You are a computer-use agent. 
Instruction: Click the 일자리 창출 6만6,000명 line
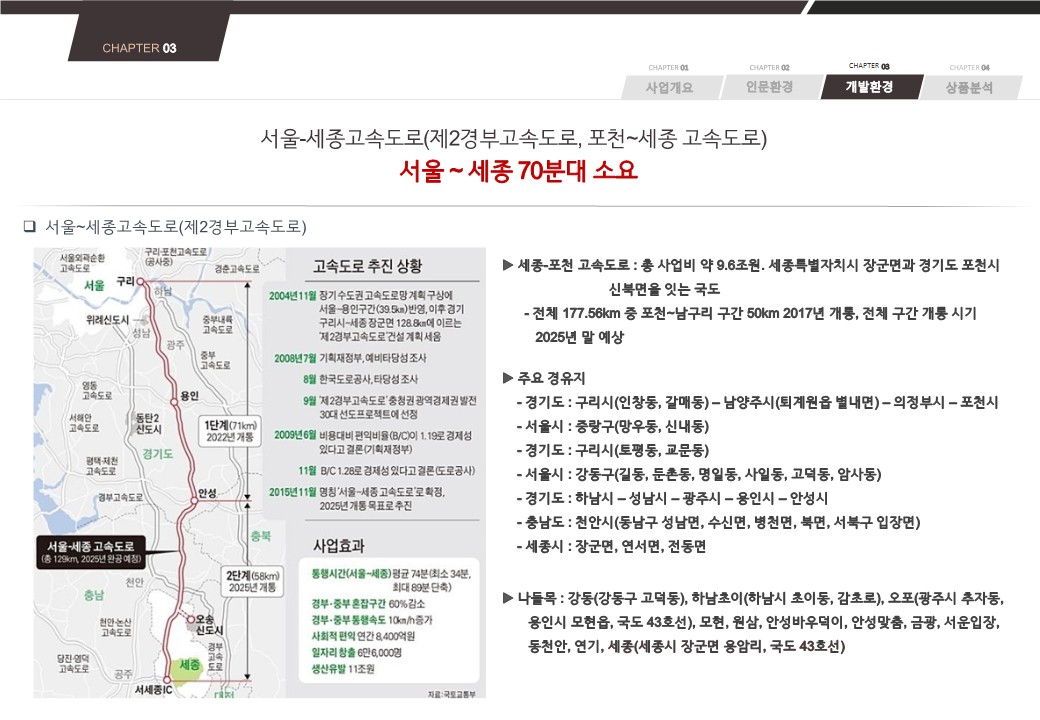click(x=357, y=652)
